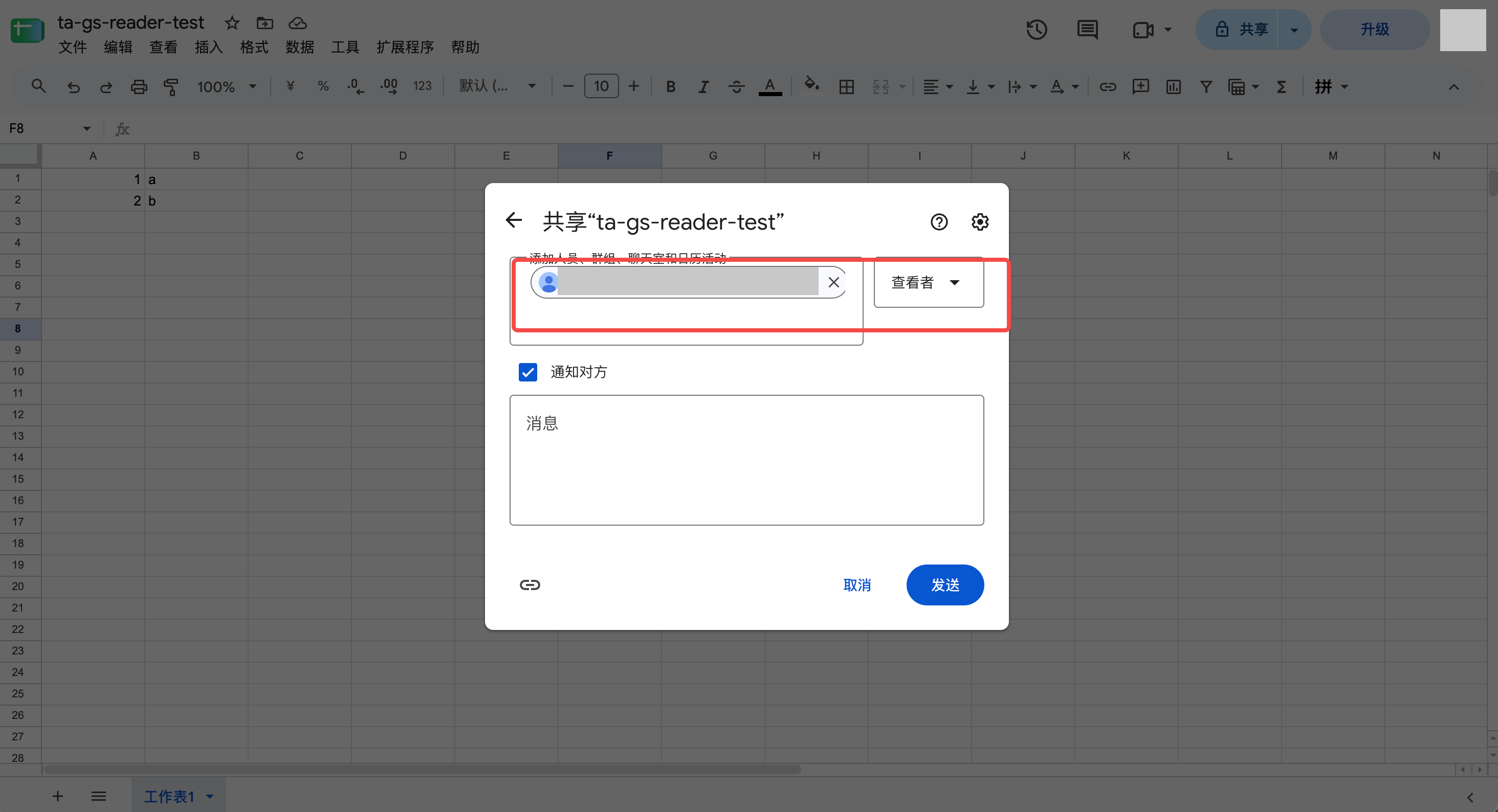Screen dimensions: 1498x812
Task: Open the 工作表1 tab arrow menu
Action: tap(210, 796)
